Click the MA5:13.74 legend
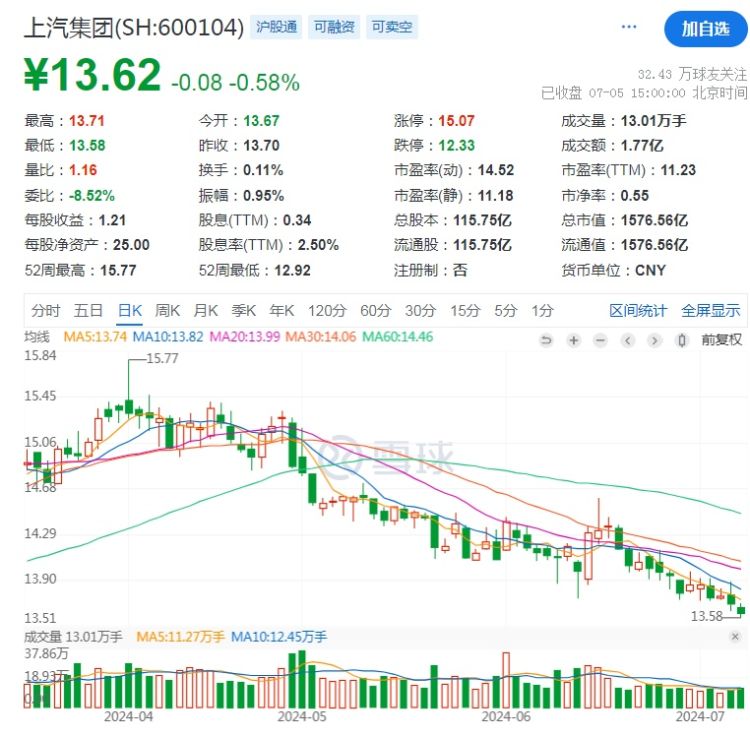This screenshot has width=750, height=737. pos(95,337)
